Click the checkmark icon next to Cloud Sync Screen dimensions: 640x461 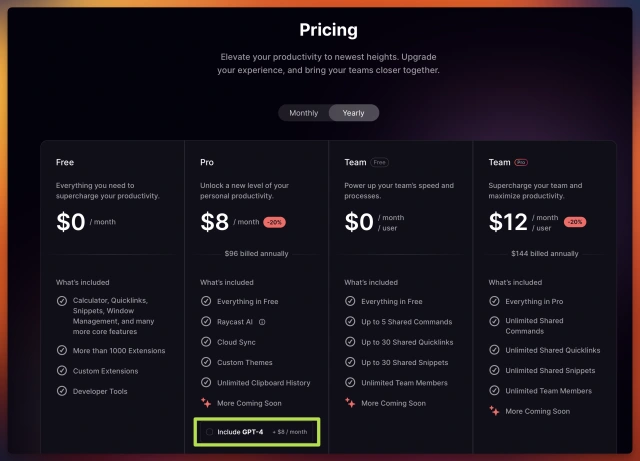[206, 342]
